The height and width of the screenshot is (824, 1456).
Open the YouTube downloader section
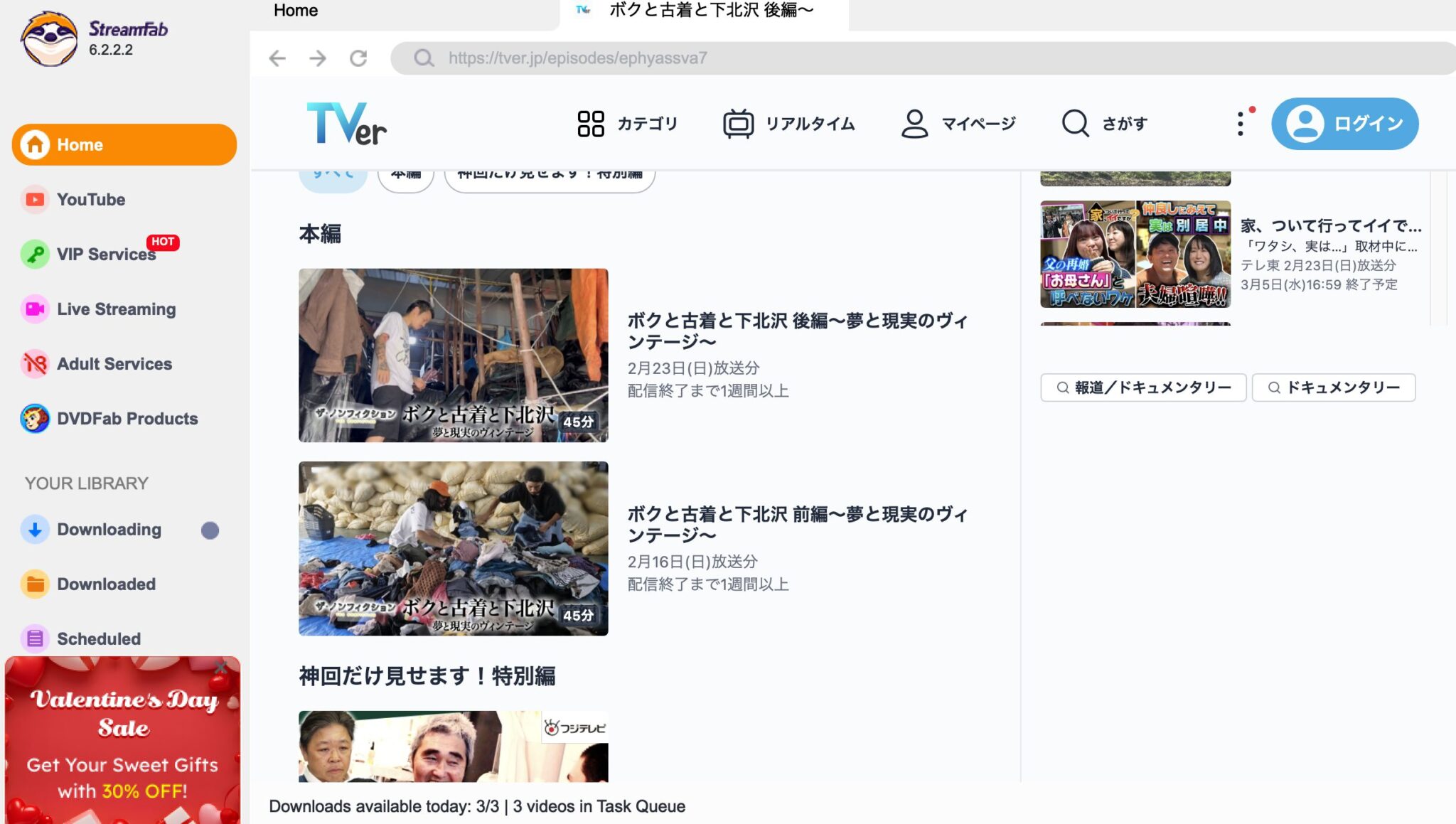pyautogui.click(x=90, y=200)
